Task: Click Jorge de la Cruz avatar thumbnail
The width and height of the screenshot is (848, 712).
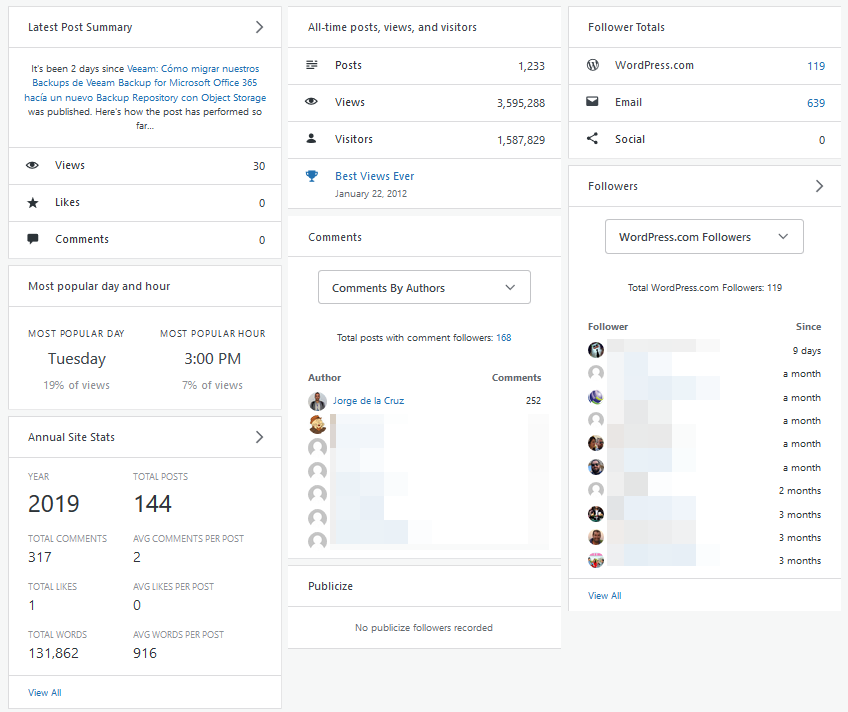Action: (x=317, y=401)
